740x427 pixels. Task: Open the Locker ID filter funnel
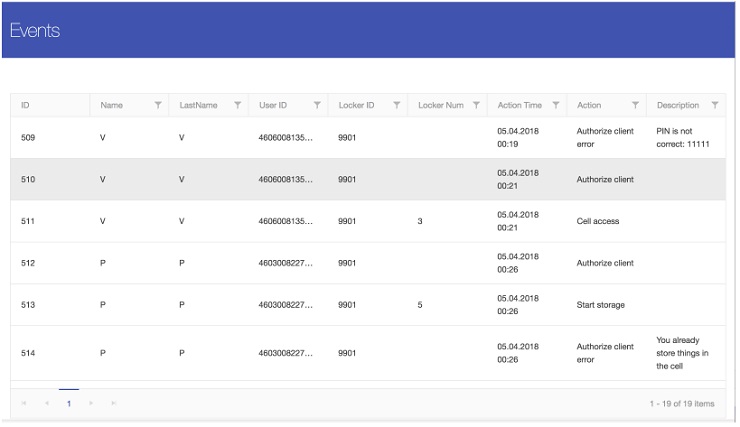[x=396, y=105]
